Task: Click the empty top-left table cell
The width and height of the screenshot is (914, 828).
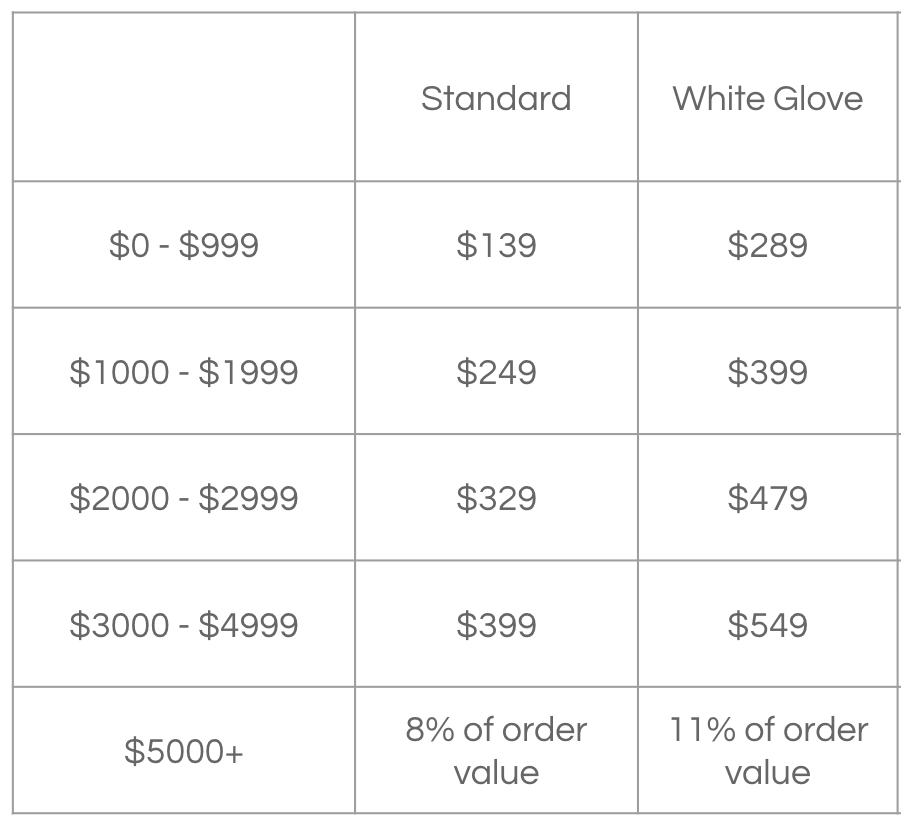Action: click(184, 97)
